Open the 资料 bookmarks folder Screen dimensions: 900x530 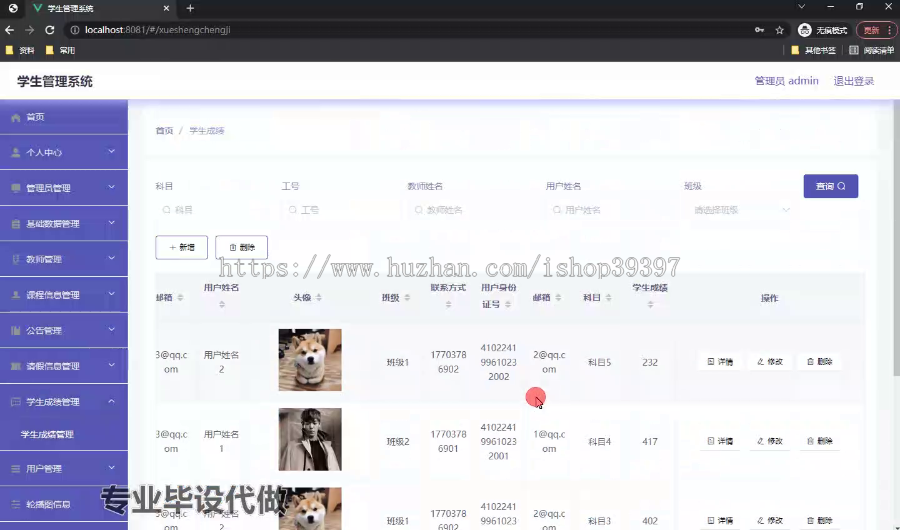click(20, 51)
